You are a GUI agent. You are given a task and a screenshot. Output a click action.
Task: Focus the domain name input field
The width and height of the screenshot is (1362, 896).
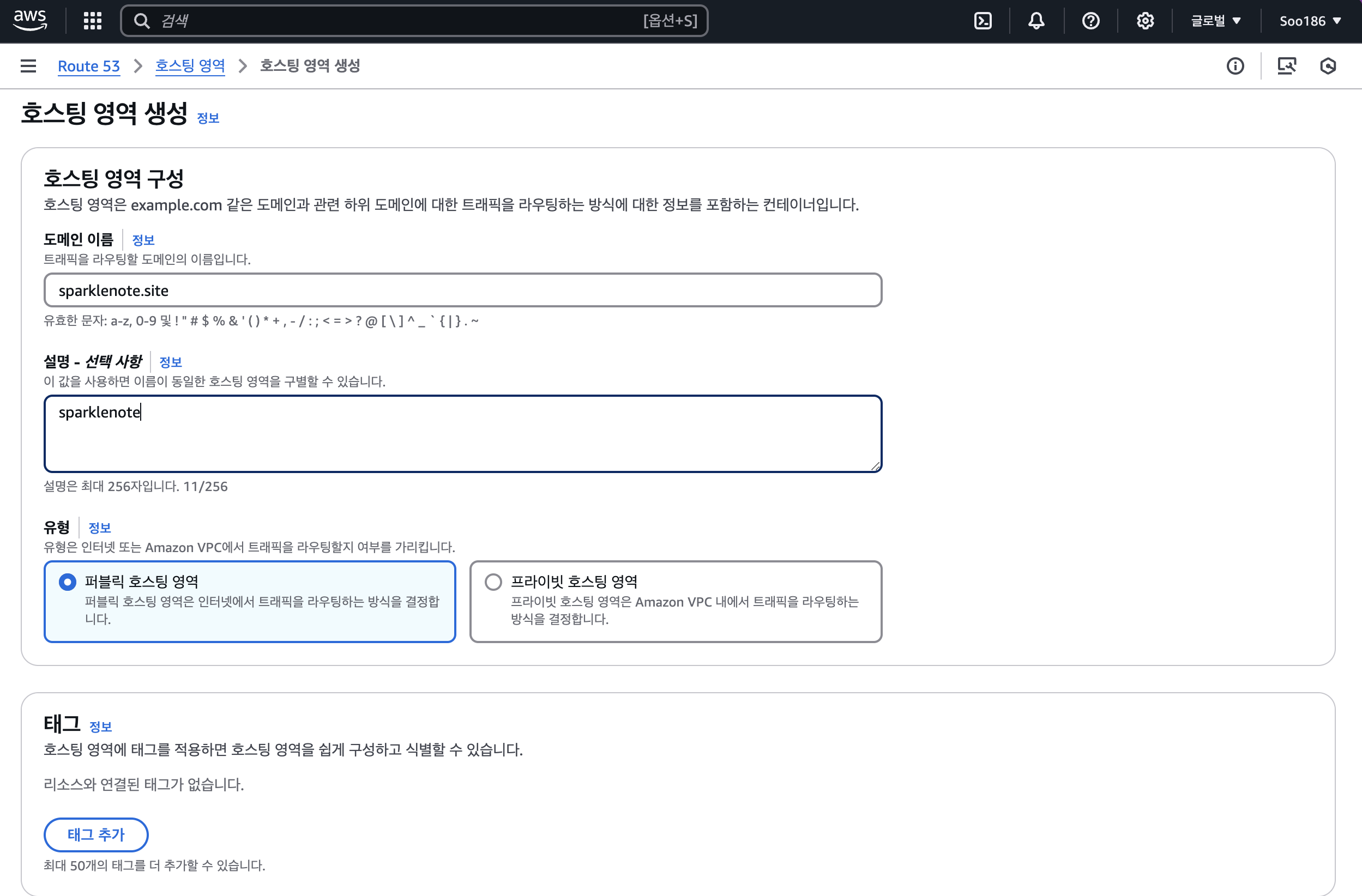click(462, 290)
